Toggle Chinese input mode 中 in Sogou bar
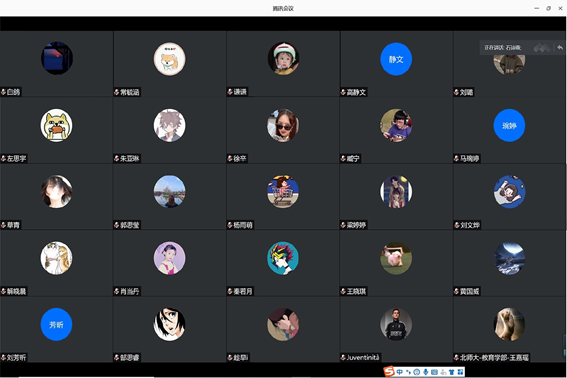The image size is (567, 378). pyautogui.click(x=400, y=372)
